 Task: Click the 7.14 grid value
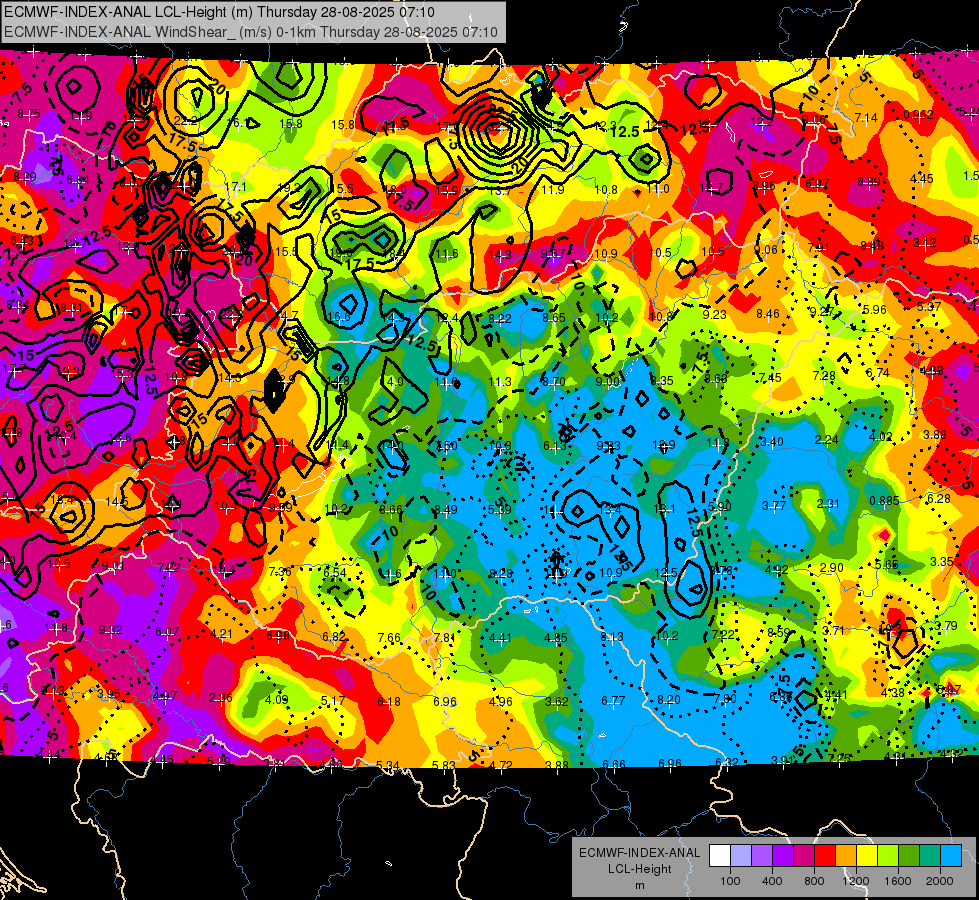pos(866,117)
